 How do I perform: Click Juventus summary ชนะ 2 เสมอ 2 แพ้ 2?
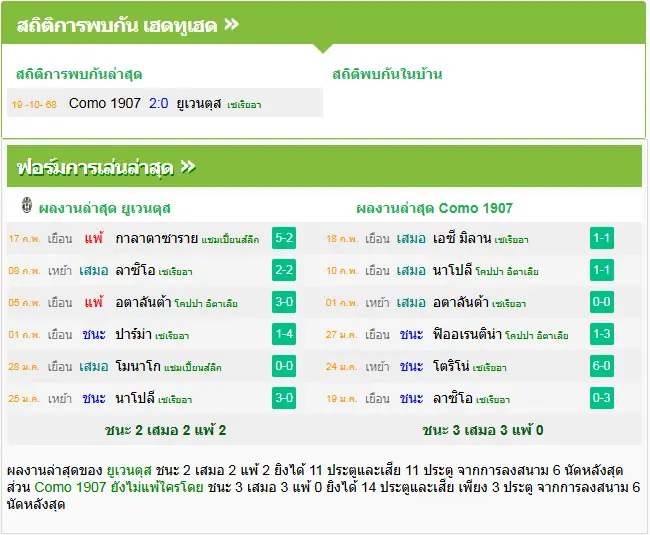click(x=165, y=430)
